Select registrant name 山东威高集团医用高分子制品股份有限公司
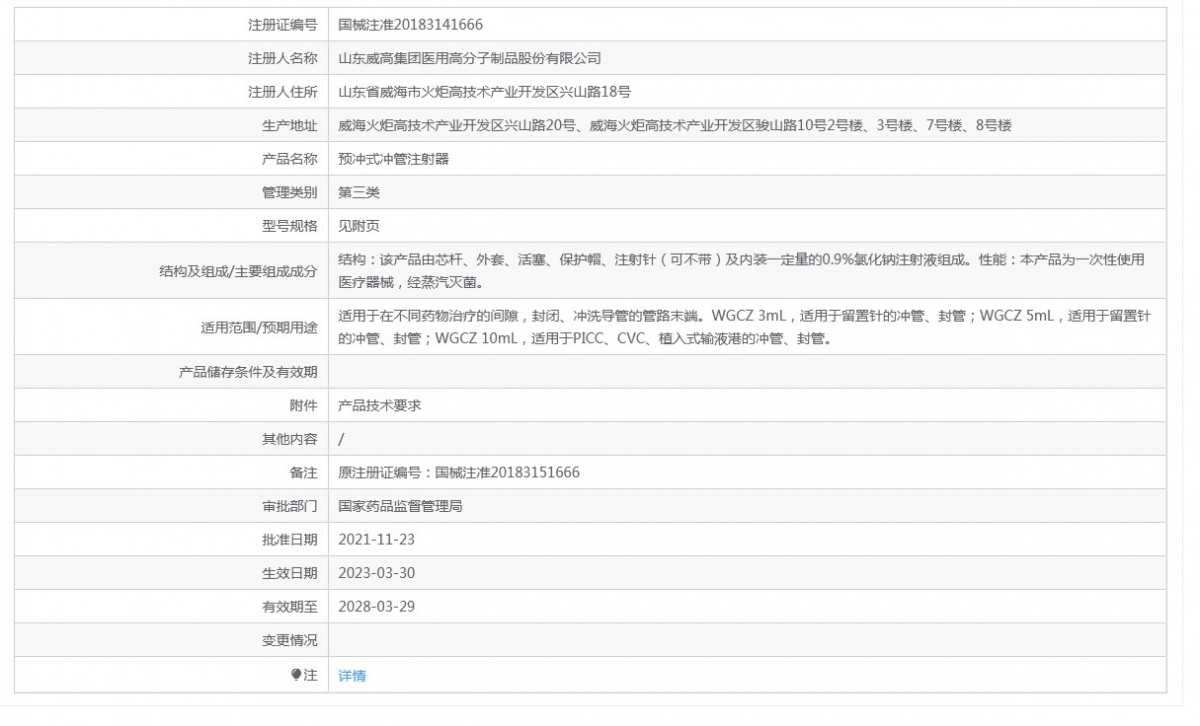This screenshot has height=726, width=1200. pos(470,58)
